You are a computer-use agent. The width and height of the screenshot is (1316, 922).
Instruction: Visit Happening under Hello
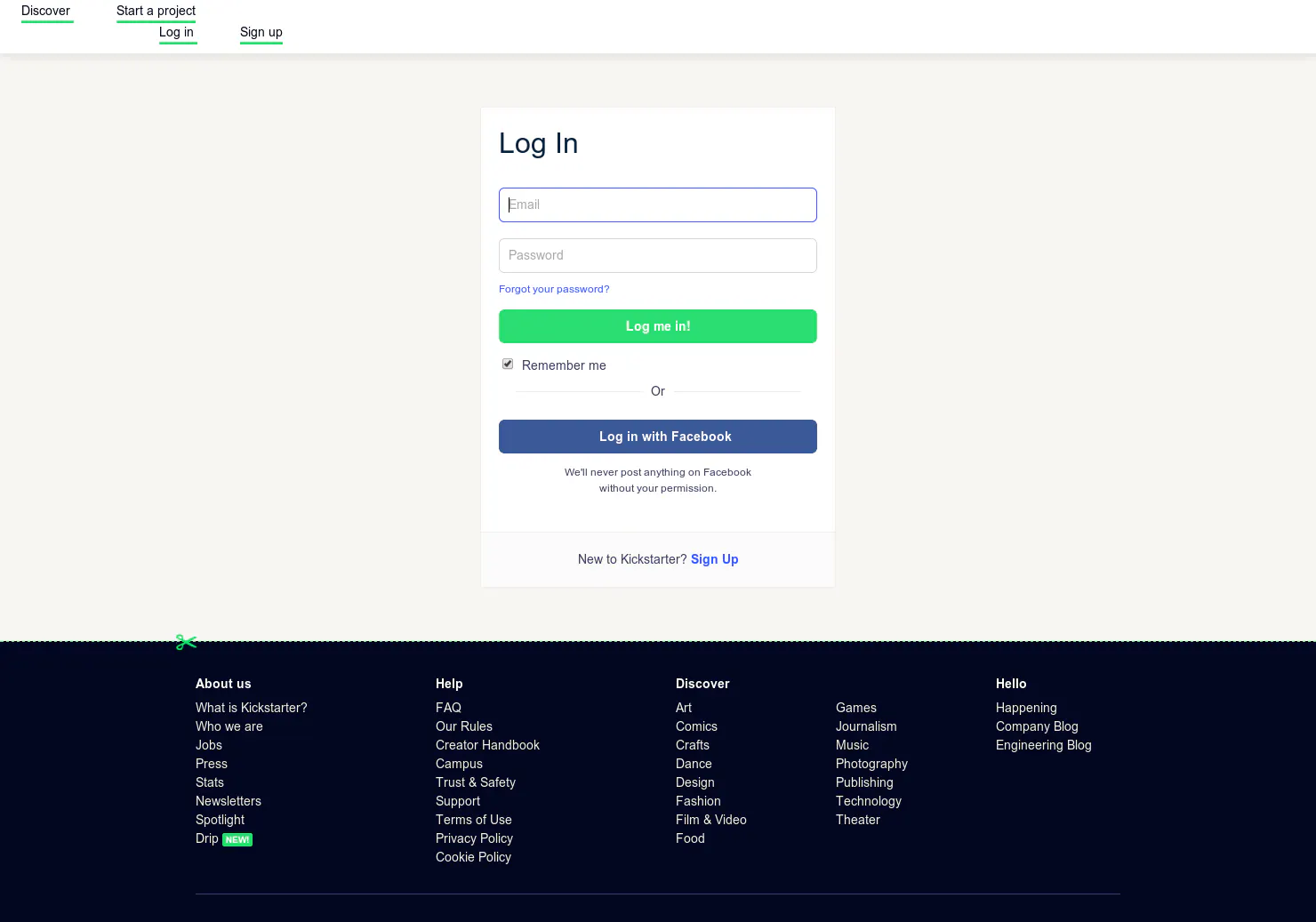[x=1026, y=708]
